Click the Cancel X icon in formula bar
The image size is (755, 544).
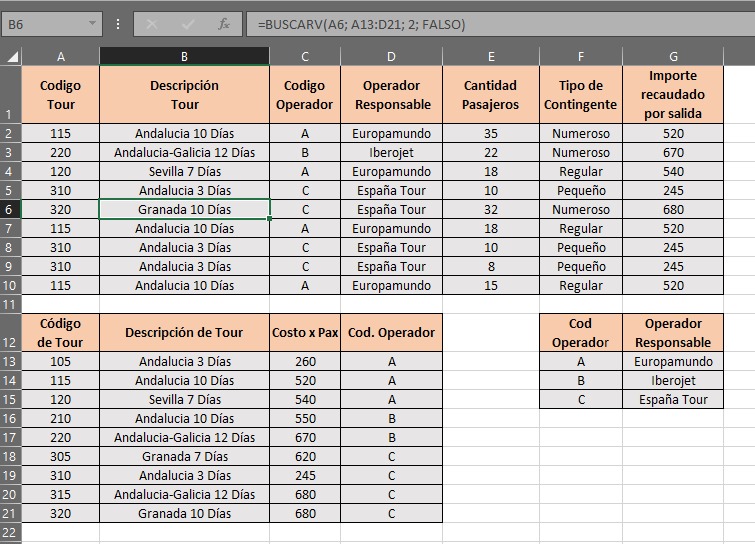click(153, 24)
